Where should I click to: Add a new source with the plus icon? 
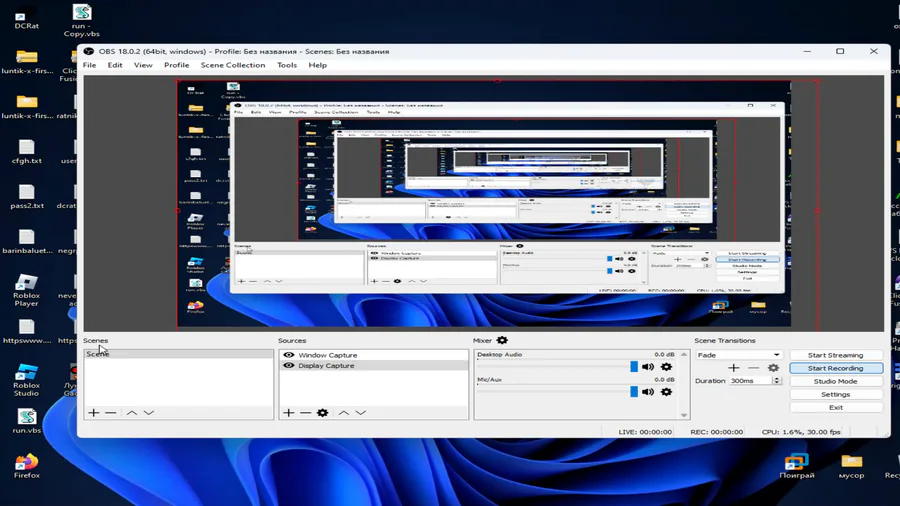[x=289, y=412]
